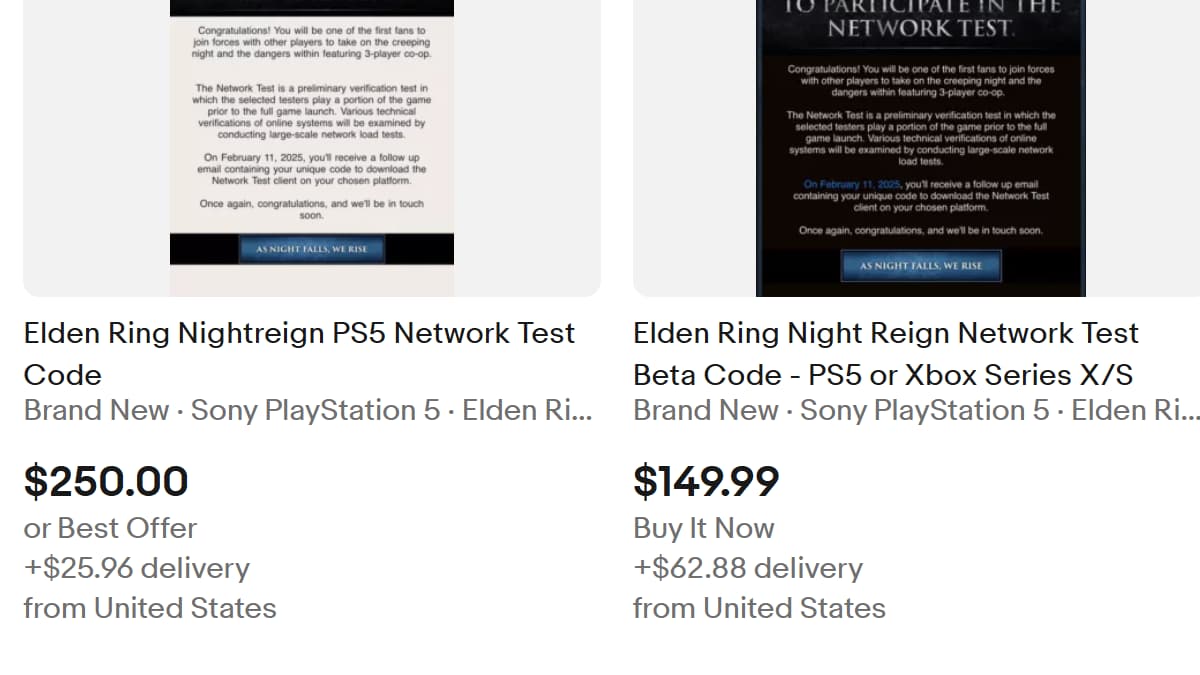Click 'As Night Falls, We Rise' in the left image
Image resolution: width=1200 pixels, height=675 pixels.
pyautogui.click(x=311, y=249)
